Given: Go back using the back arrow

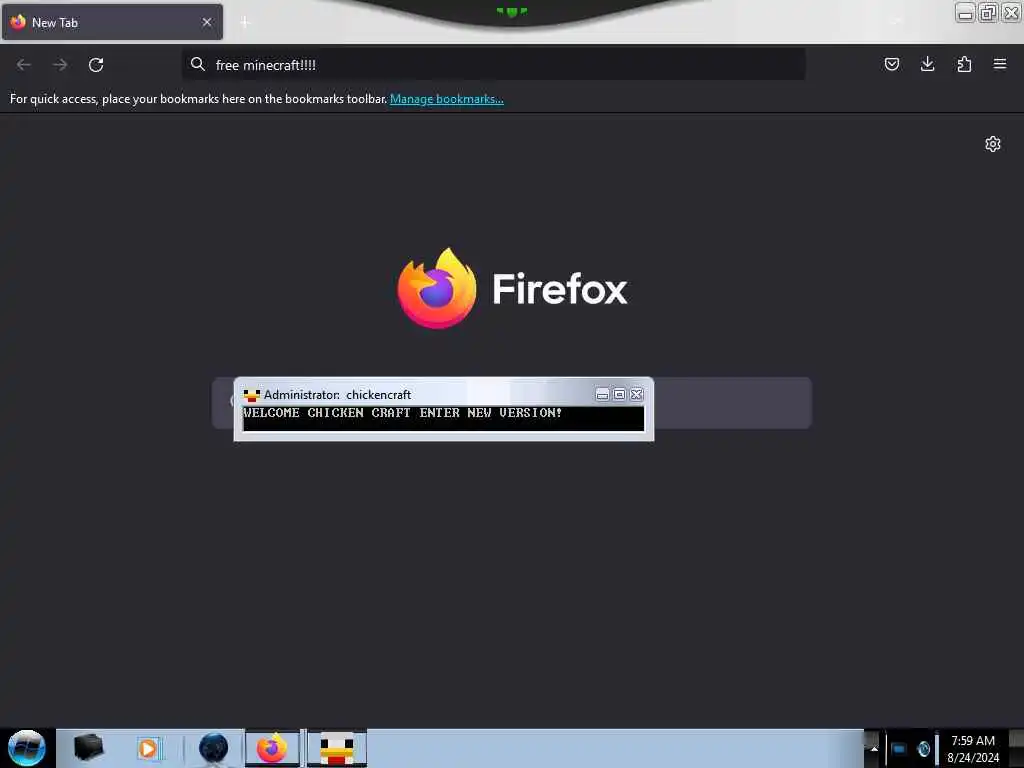Looking at the screenshot, I should click(24, 65).
